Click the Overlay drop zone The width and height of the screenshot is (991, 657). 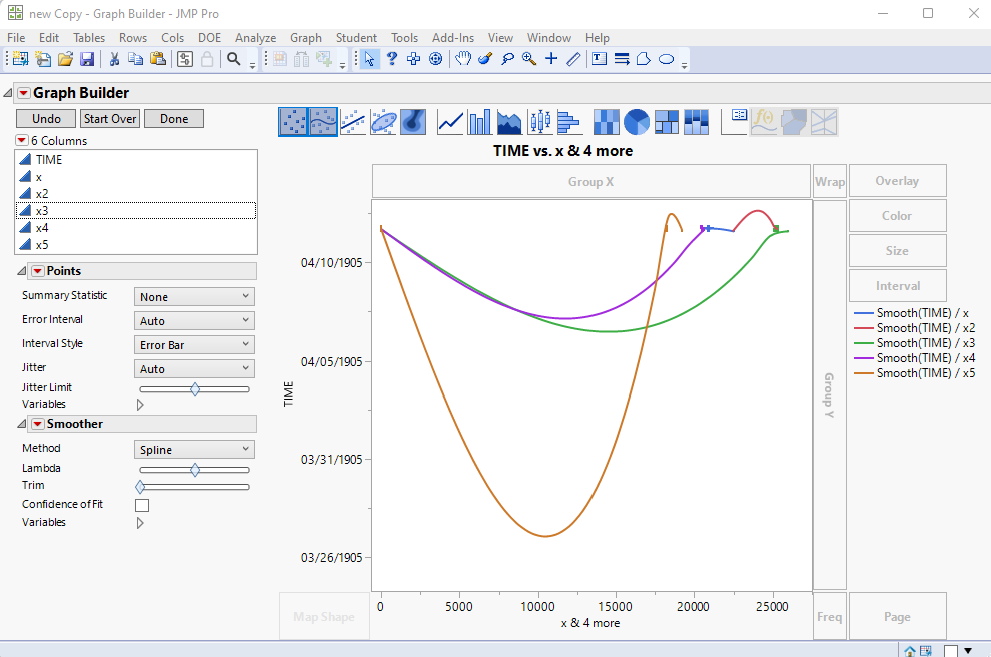point(897,181)
